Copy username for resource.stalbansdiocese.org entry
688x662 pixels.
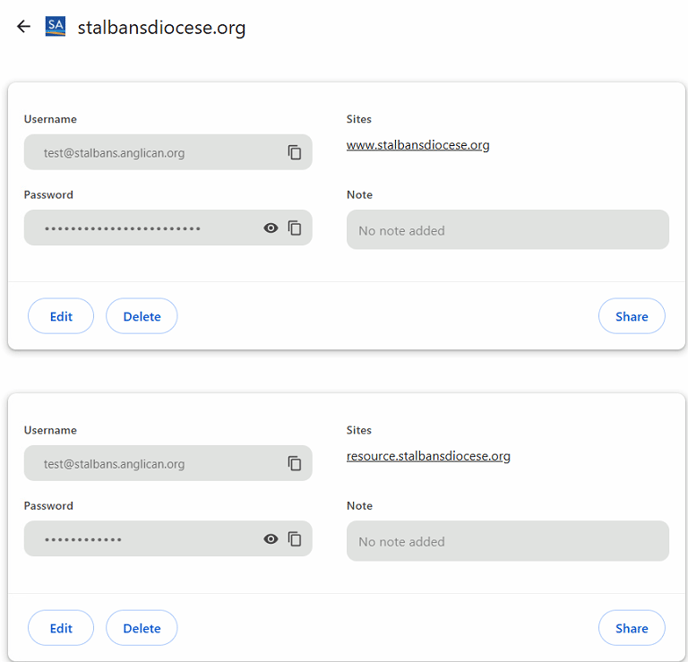click(x=294, y=463)
